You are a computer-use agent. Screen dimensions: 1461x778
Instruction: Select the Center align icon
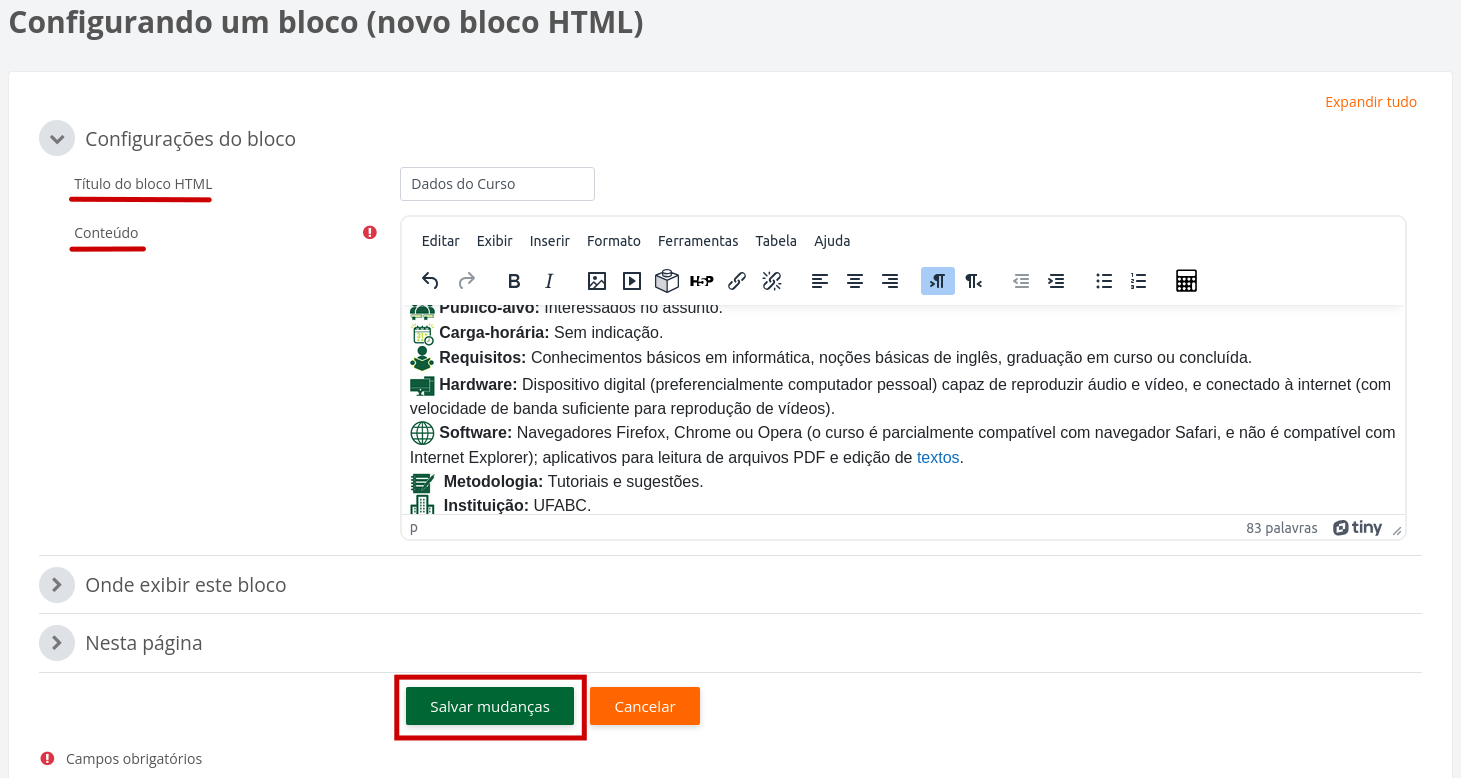(x=855, y=281)
